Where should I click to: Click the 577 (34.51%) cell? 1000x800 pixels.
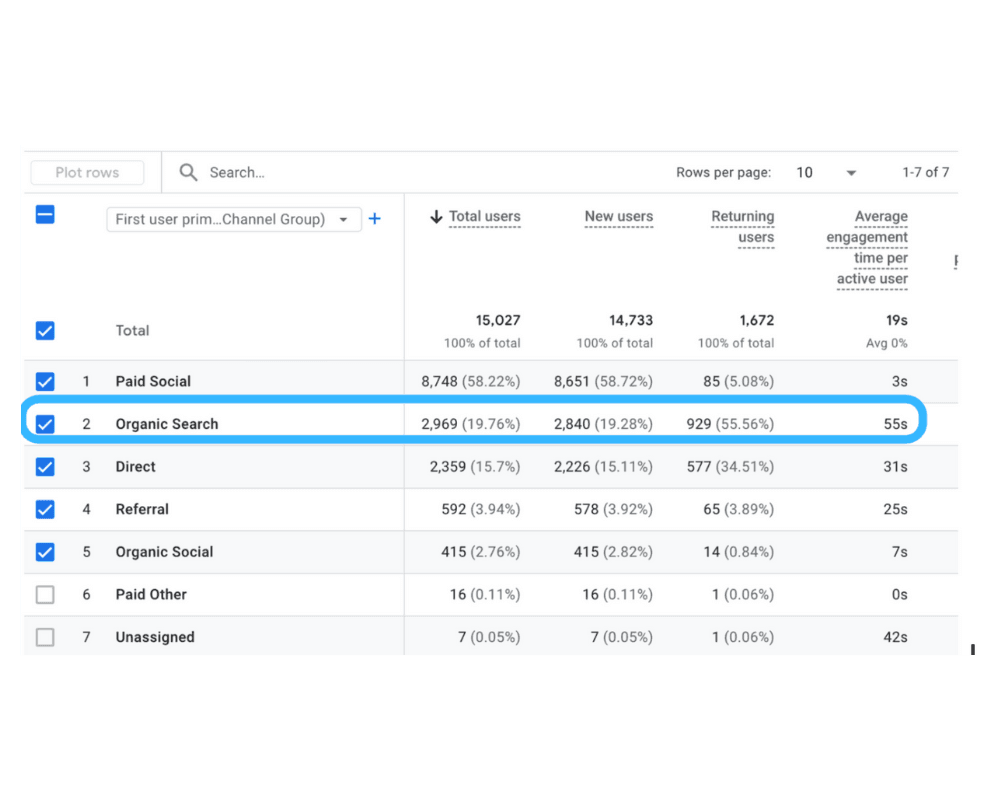(730, 467)
